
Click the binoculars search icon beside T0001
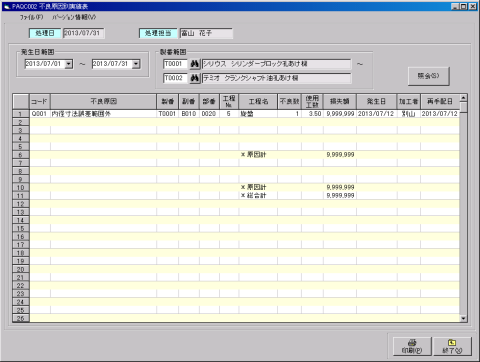pyautogui.click(x=195, y=64)
